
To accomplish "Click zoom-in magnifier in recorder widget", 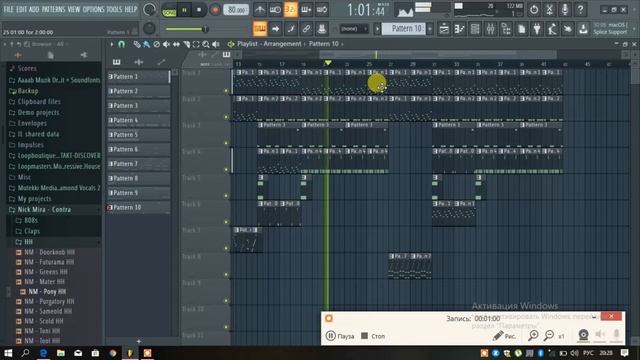I will click(x=533, y=336).
